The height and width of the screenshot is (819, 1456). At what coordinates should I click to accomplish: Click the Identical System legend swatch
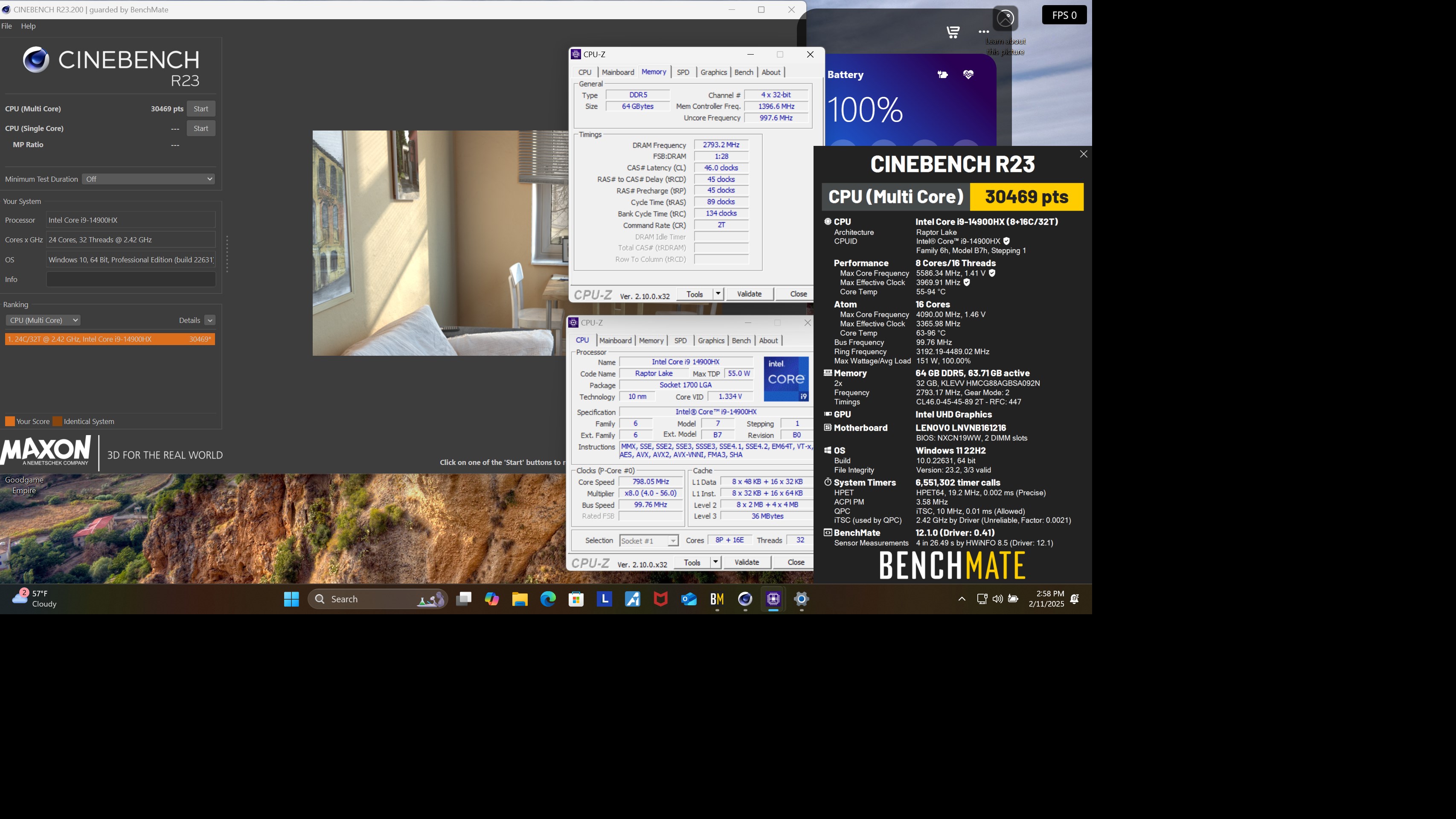click(57, 421)
